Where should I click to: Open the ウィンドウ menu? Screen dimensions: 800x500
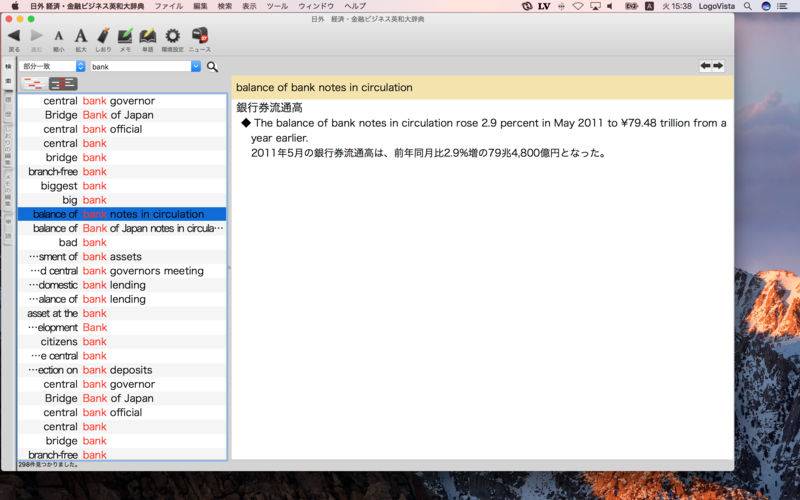pyautogui.click(x=316, y=6)
